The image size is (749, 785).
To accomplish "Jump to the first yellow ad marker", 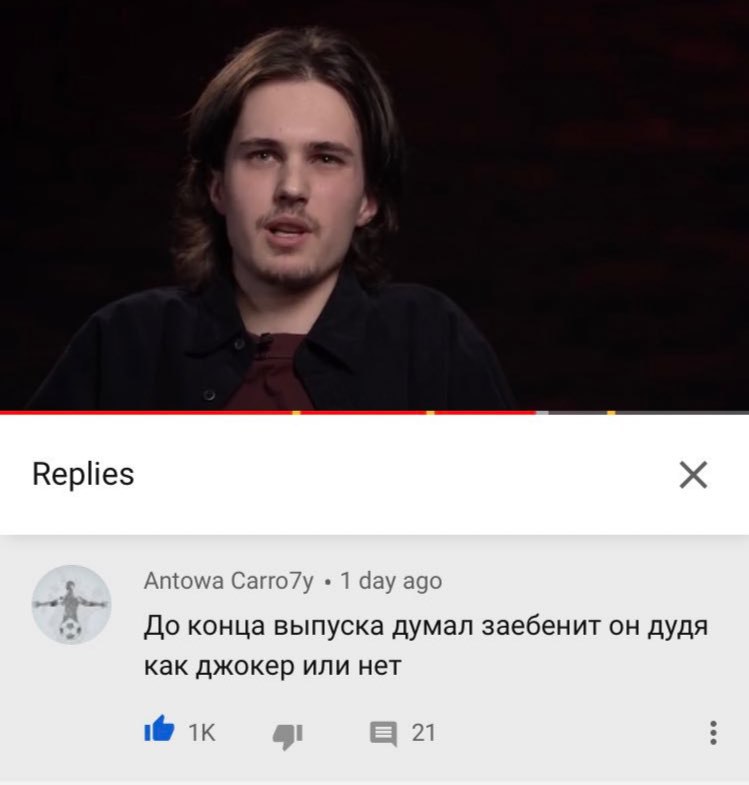I will point(296,413).
